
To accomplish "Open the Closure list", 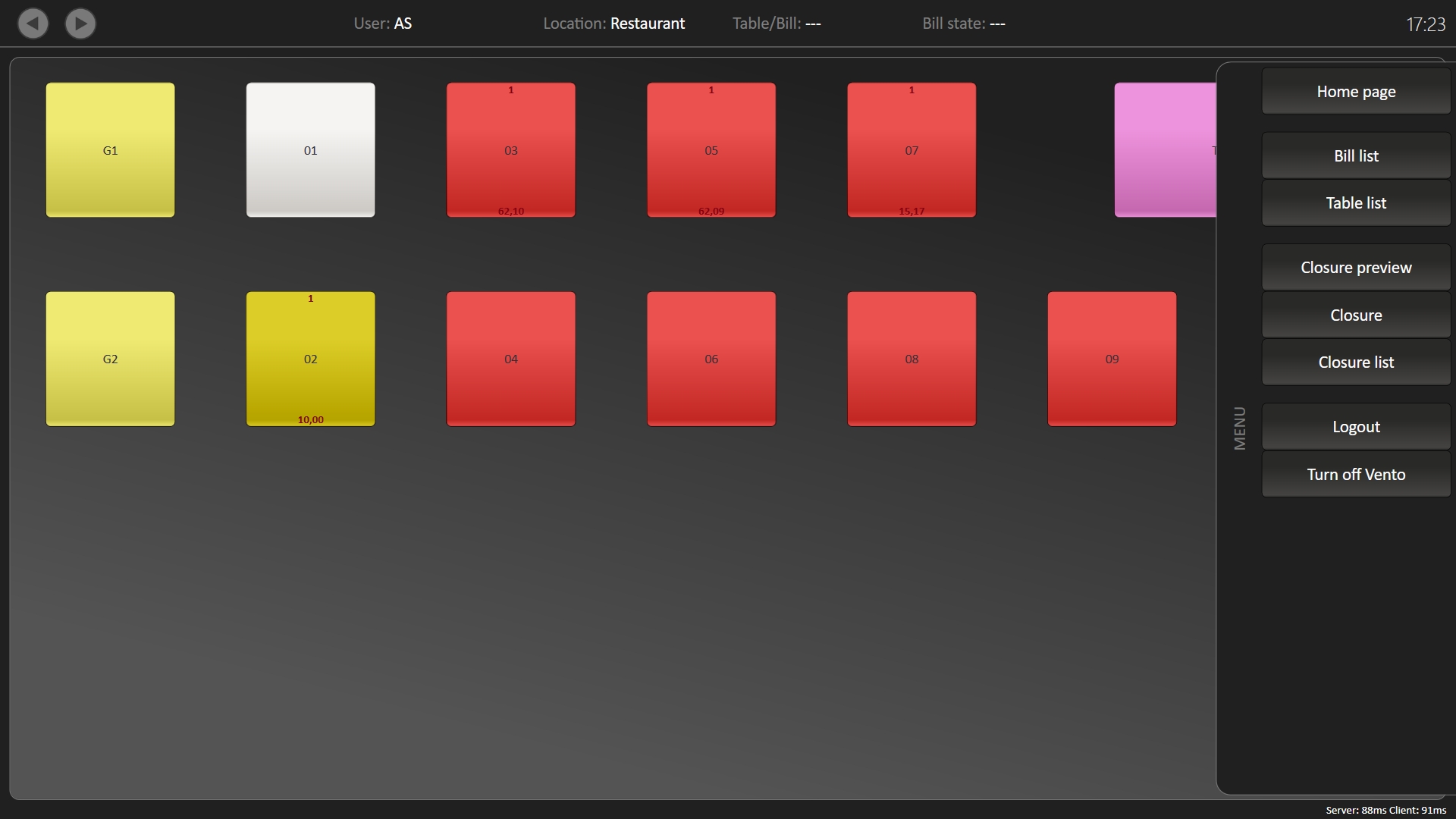I will (x=1356, y=362).
